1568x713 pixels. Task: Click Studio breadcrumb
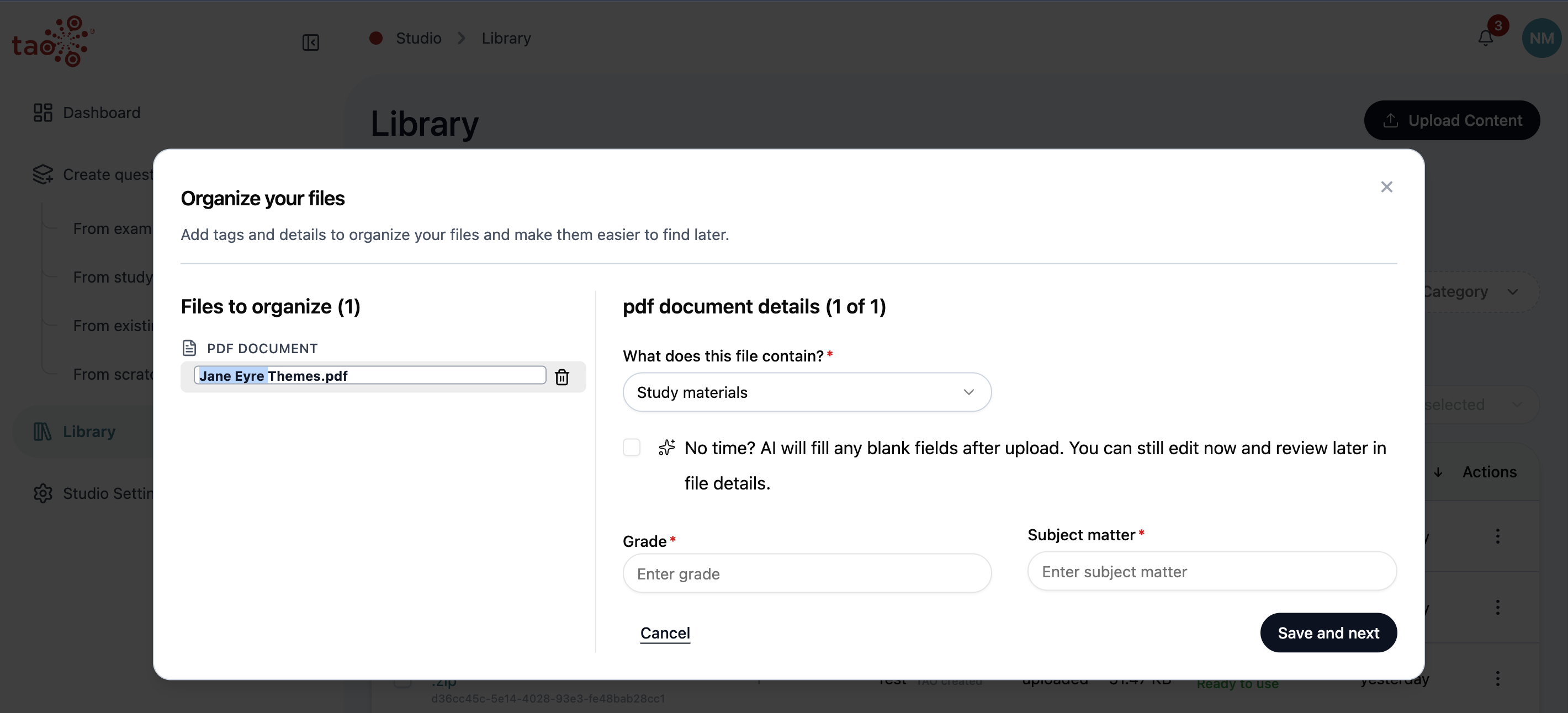pyautogui.click(x=418, y=38)
